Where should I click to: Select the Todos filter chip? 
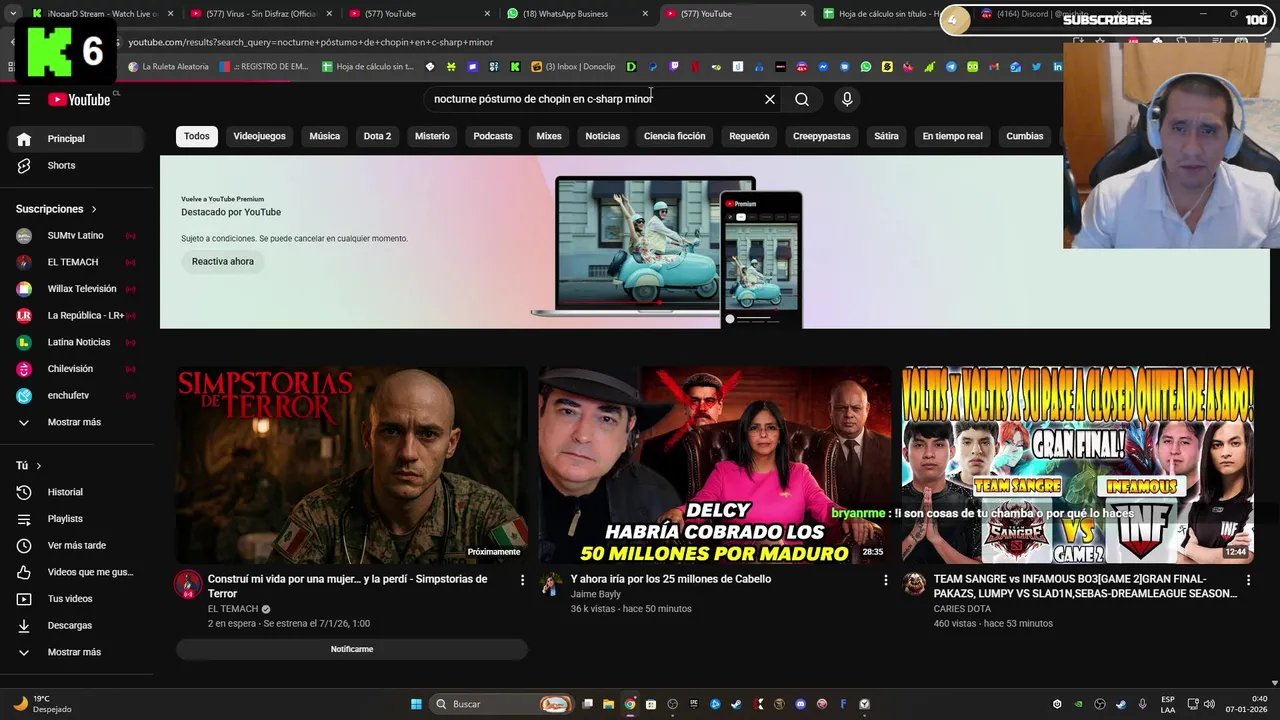tap(197, 136)
